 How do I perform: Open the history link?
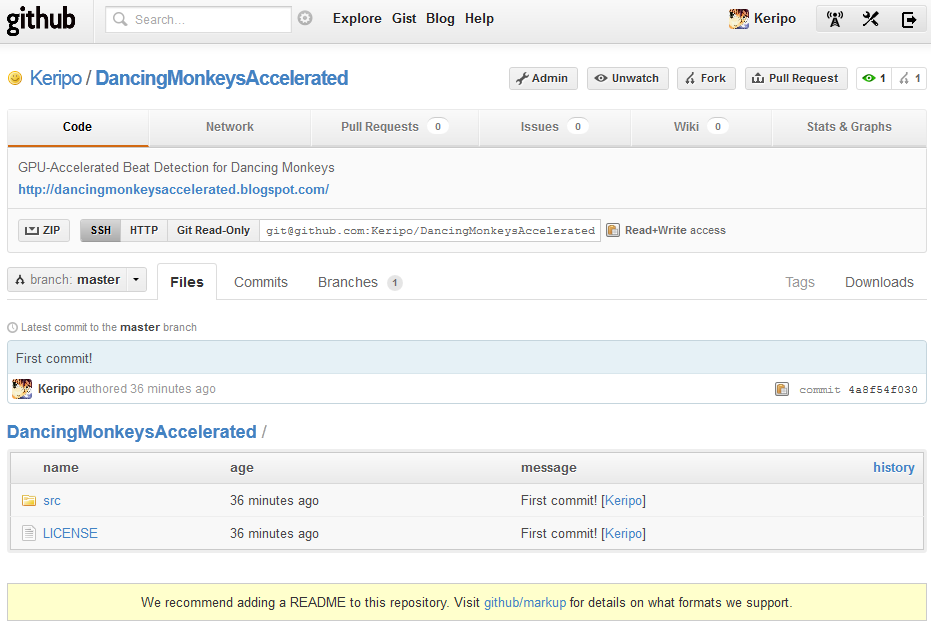pyautogui.click(x=894, y=468)
